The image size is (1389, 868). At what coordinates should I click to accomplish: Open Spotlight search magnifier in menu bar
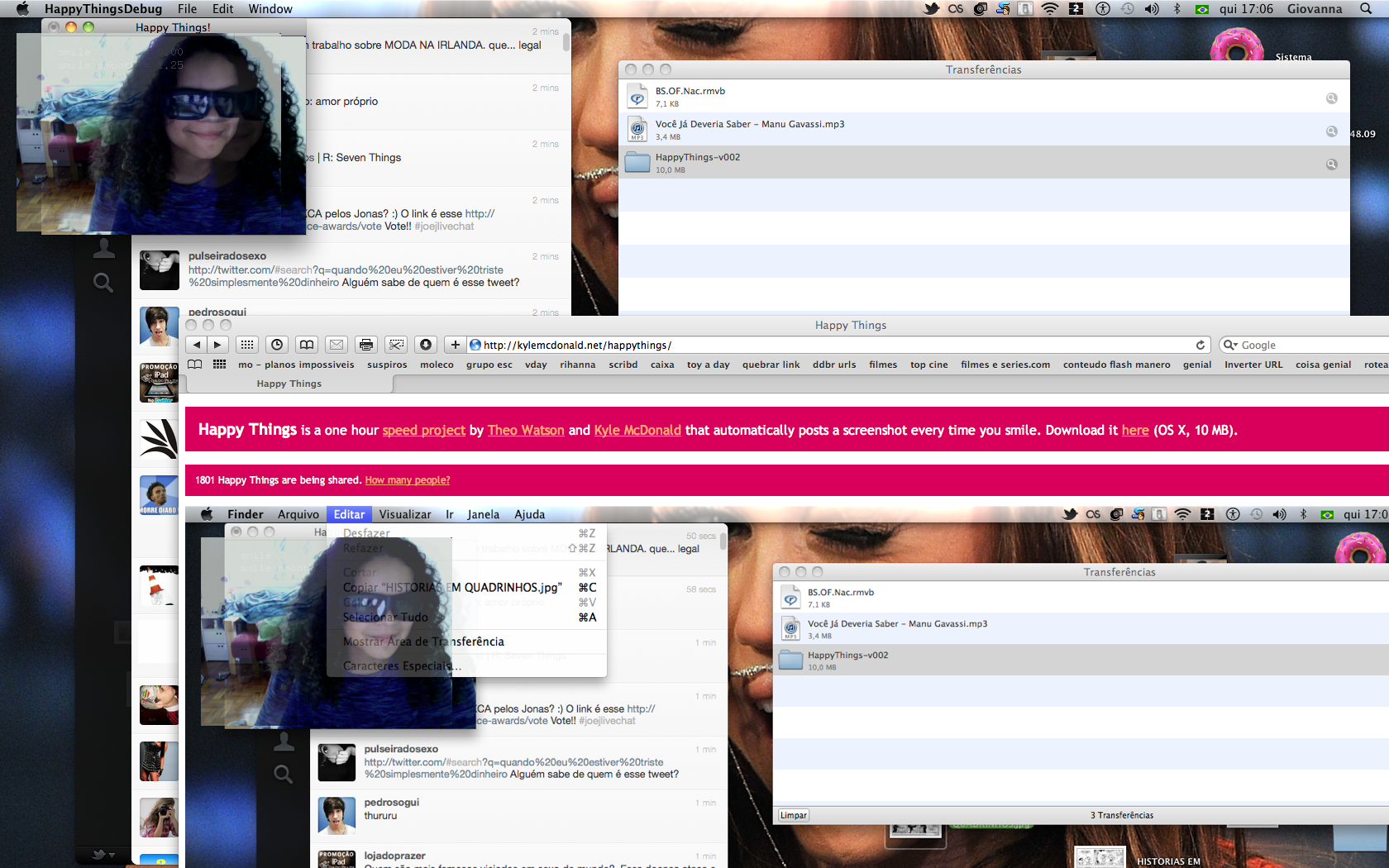click(1366, 9)
